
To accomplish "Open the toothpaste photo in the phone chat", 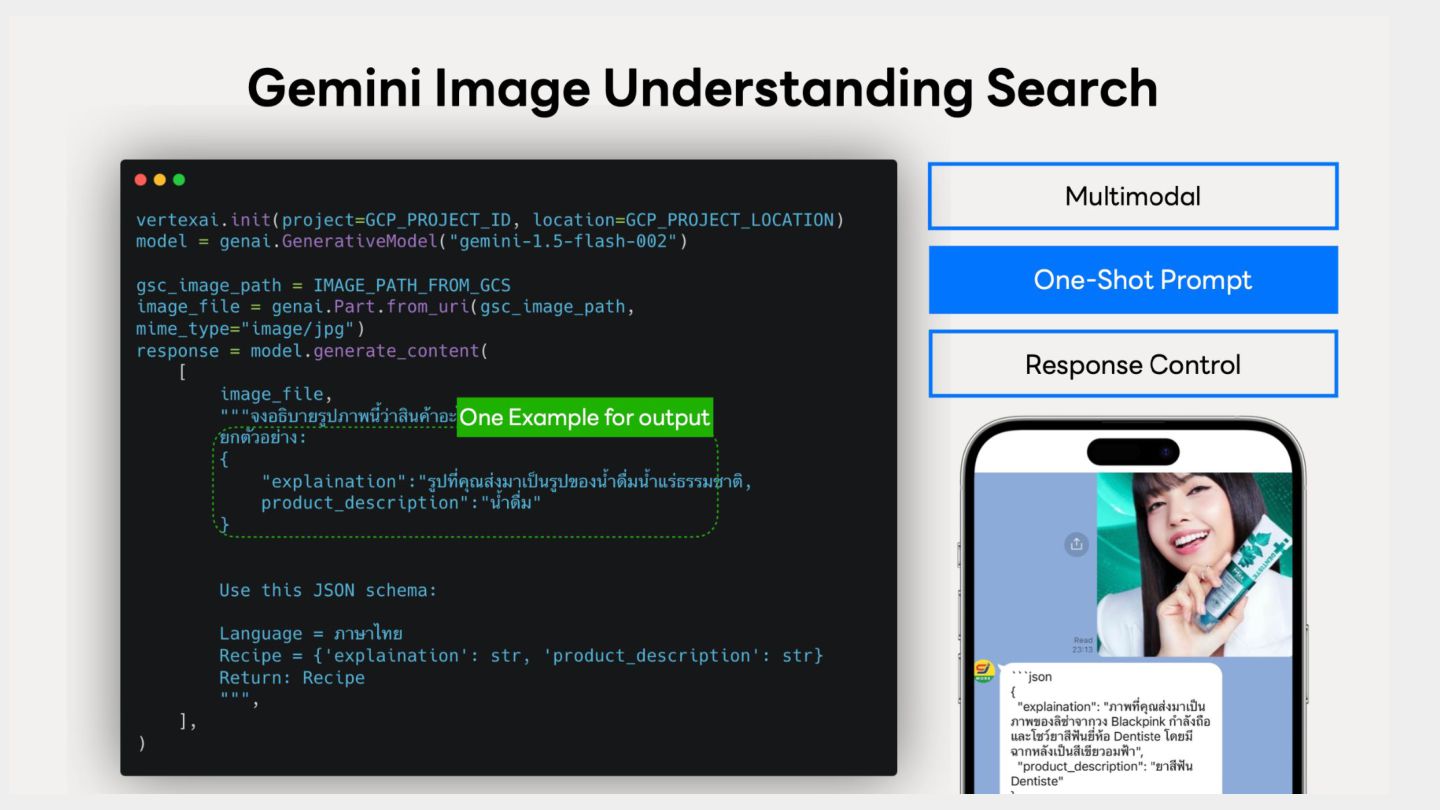I will pyautogui.click(x=1194, y=564).
